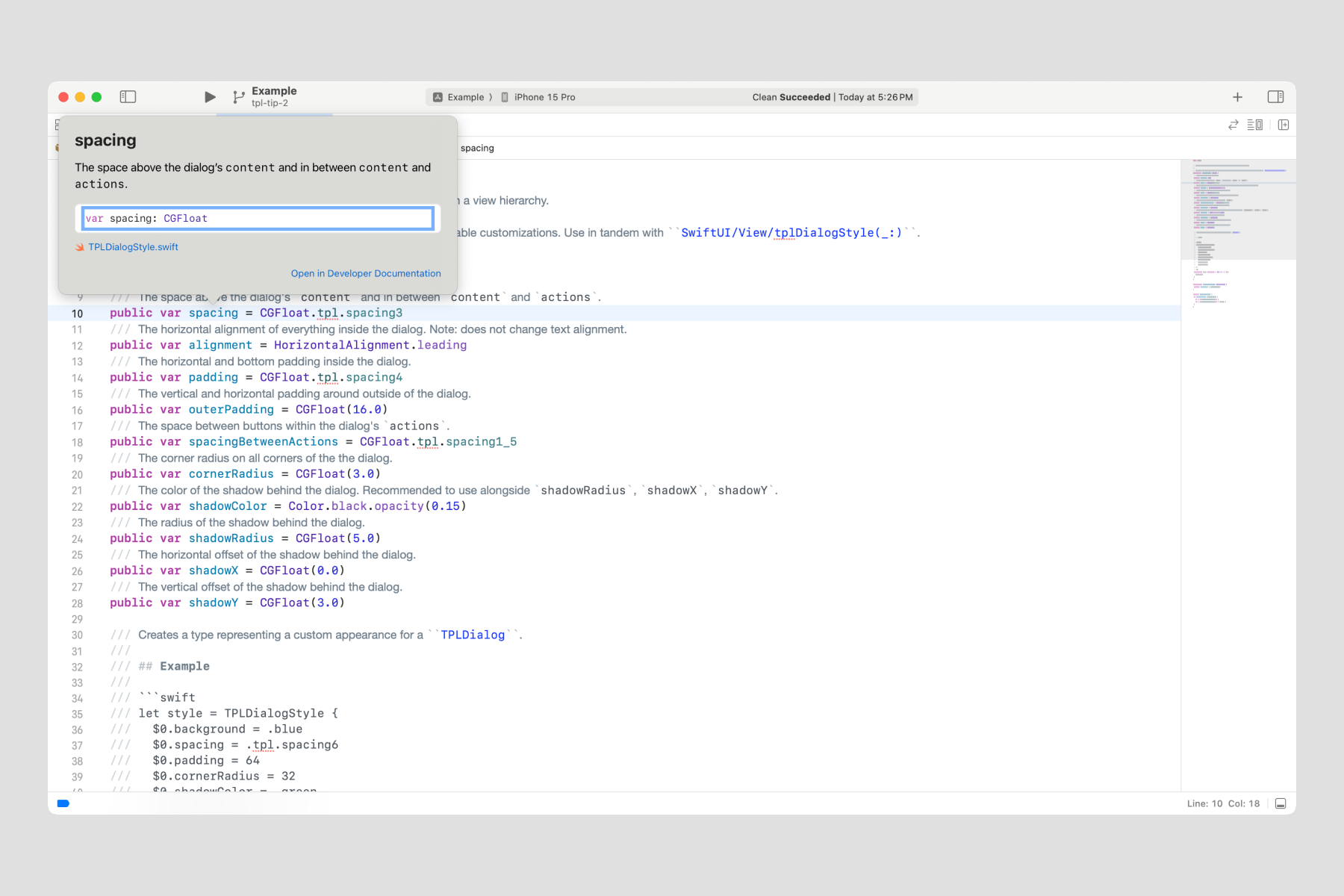Toggle the inspectors panel

(x=1275, y=97)
